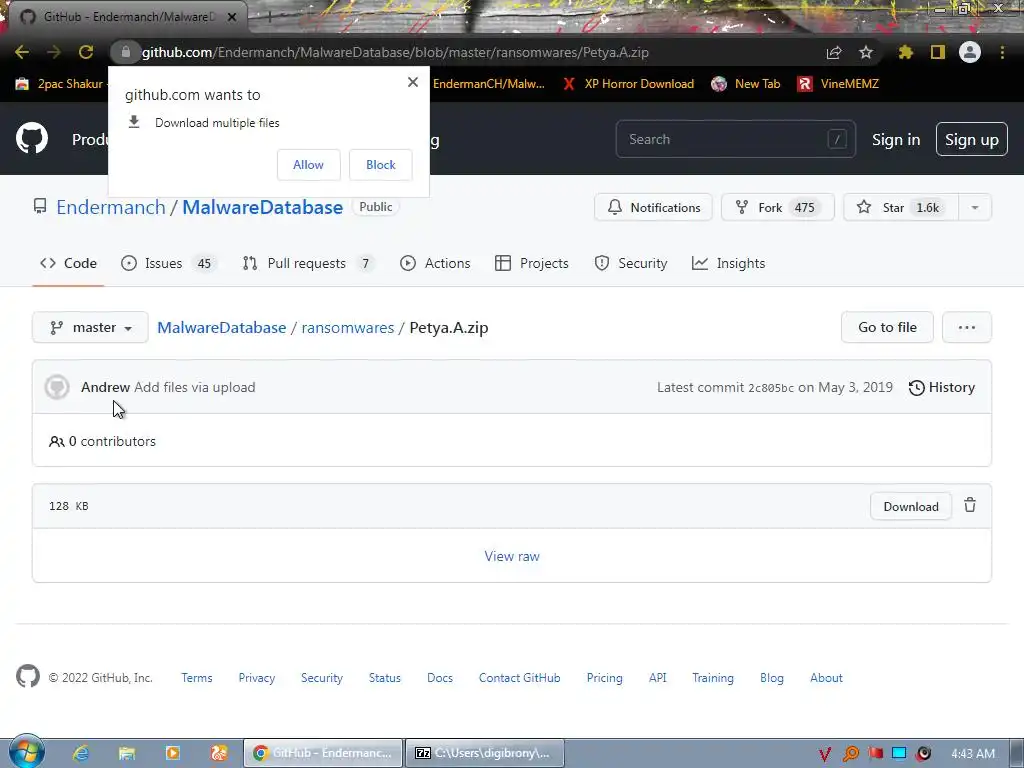Toggle the browser side panel icon
1024x768 pixels.
(938, 52)
